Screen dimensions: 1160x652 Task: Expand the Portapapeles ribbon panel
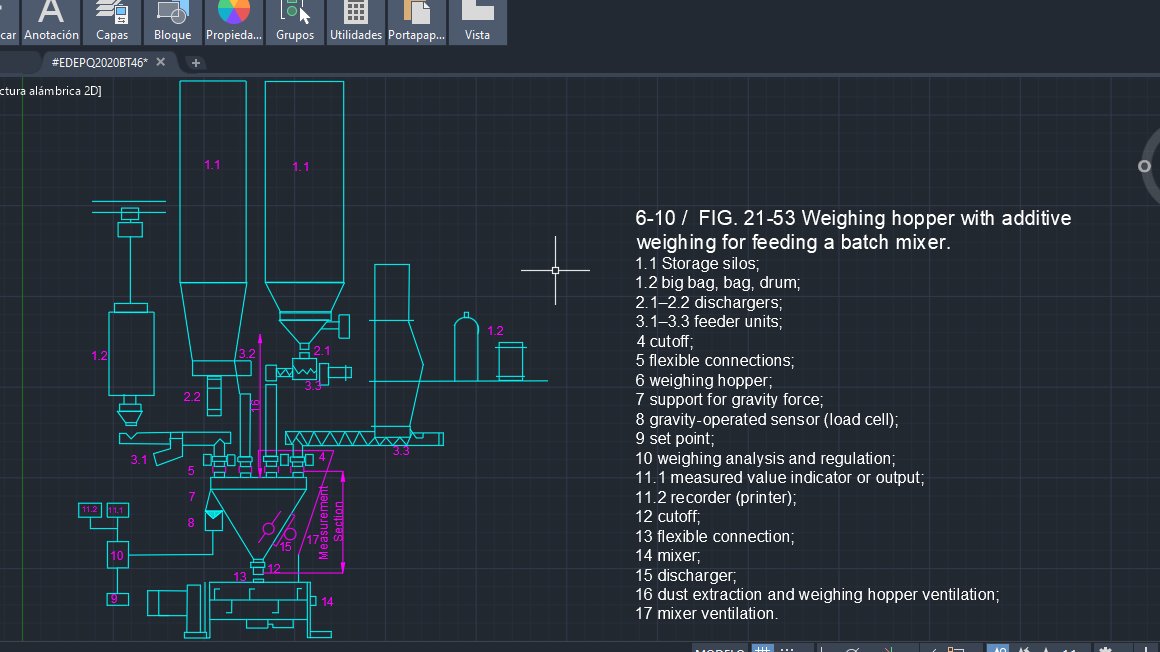pos(416,34)
